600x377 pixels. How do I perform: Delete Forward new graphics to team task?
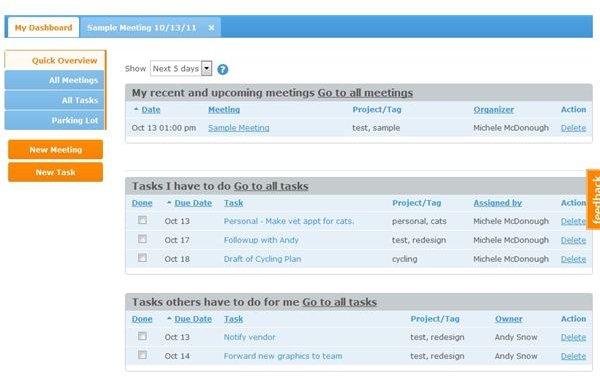[x=573, y=356]
